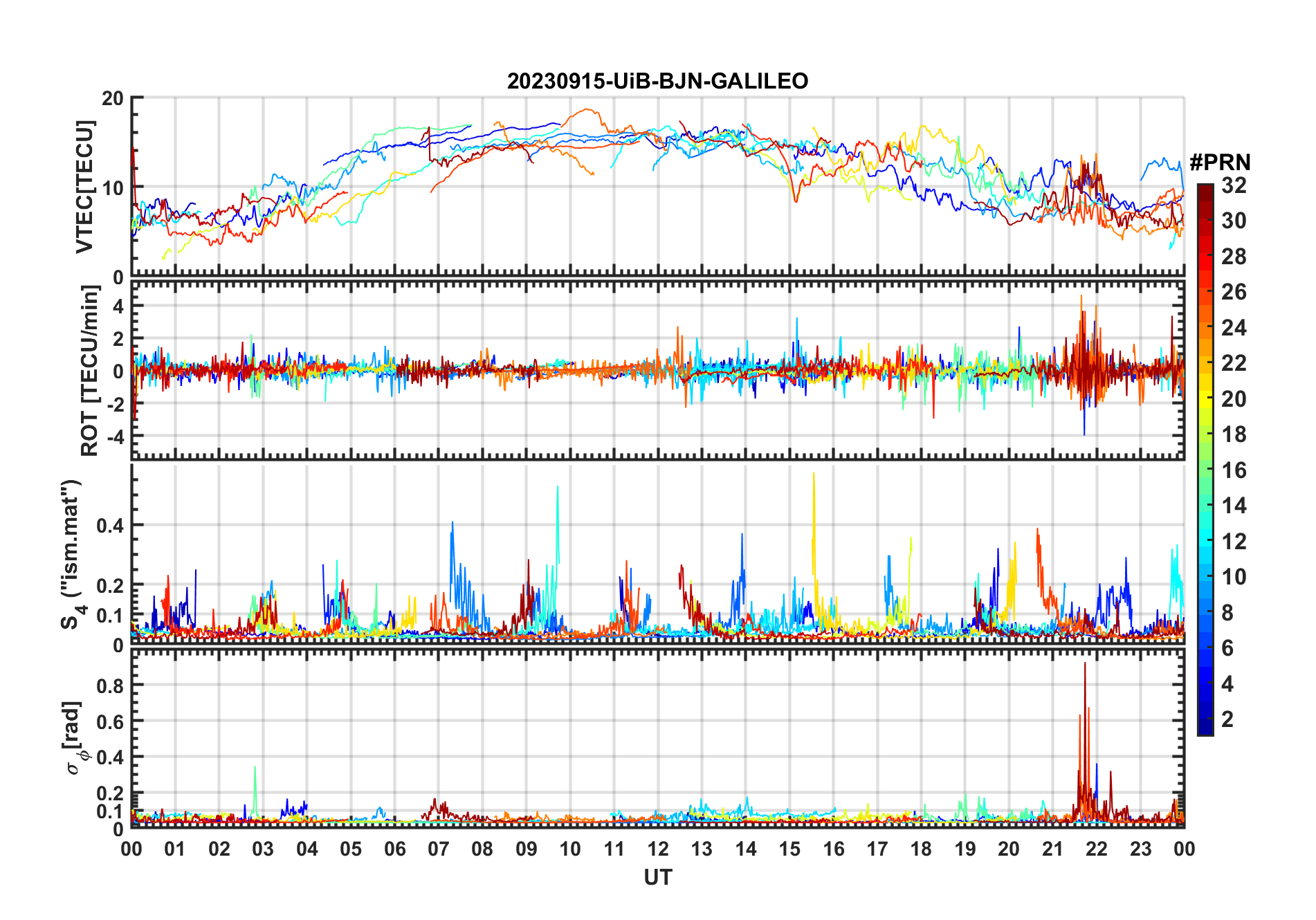Click ROT axis tick label -4
Viewport: 1316px width, 920px height.
tap(114, 437)
